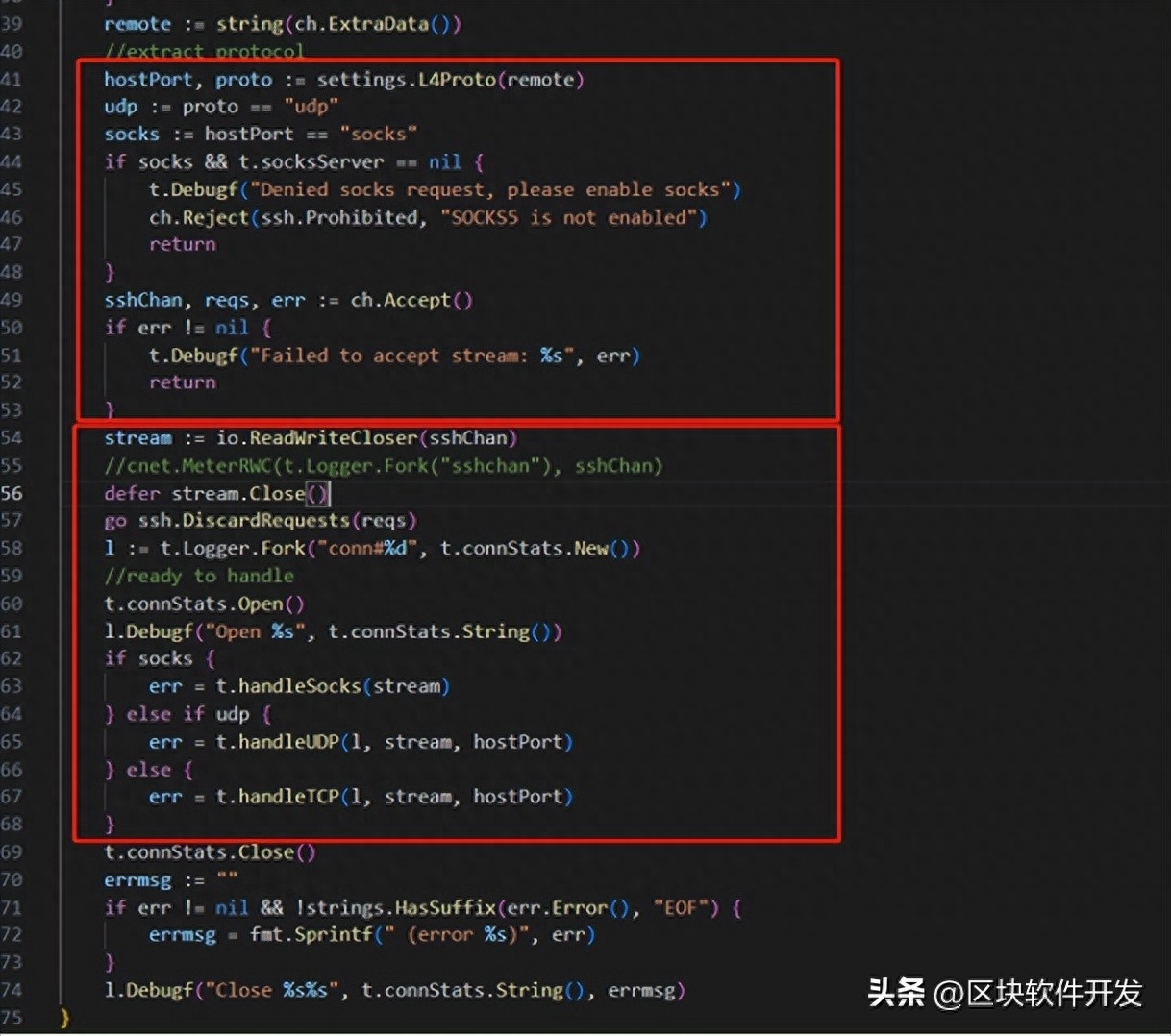1171x1036 pixels.
Task: Click line number 41 in the gutter
Action: coord(11,80)
